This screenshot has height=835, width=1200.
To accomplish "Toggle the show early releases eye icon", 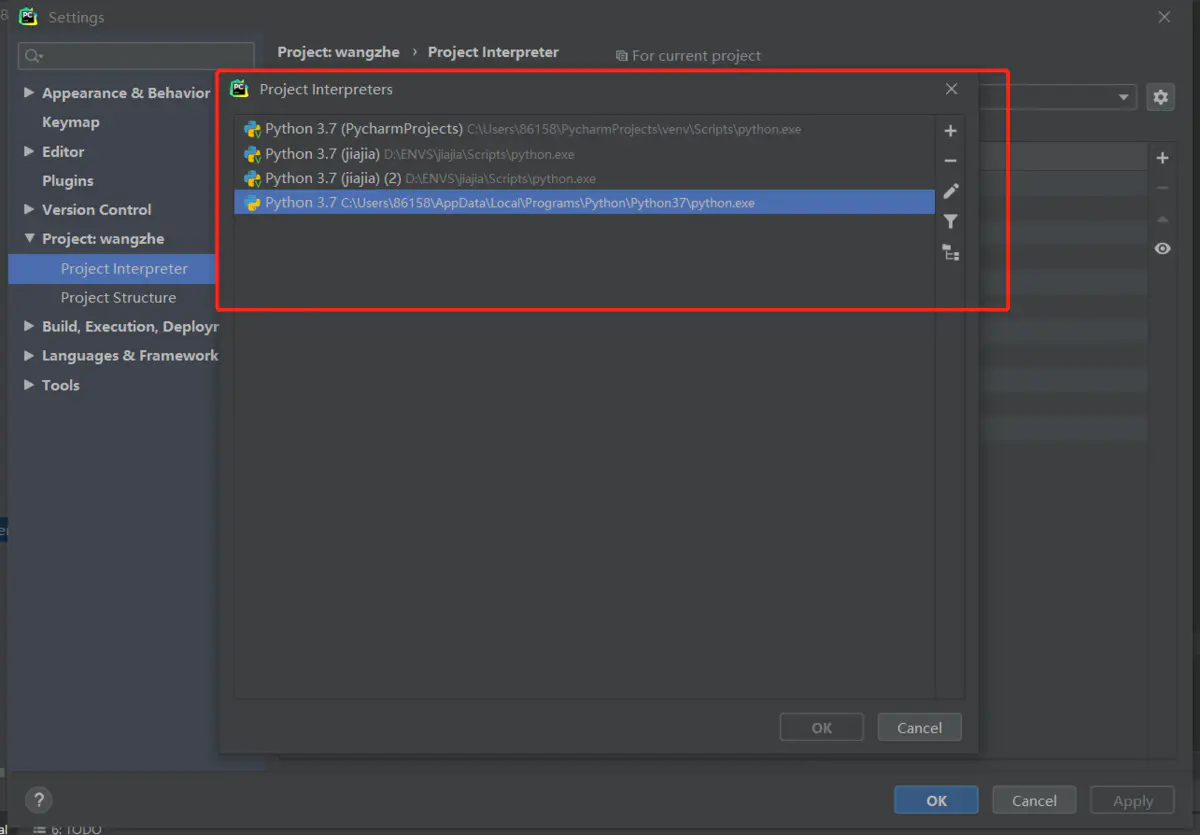I will pos(1162,248).
